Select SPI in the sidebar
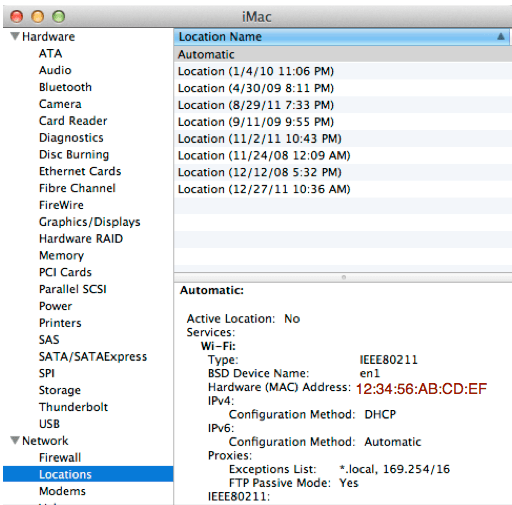 pos(46,373)
